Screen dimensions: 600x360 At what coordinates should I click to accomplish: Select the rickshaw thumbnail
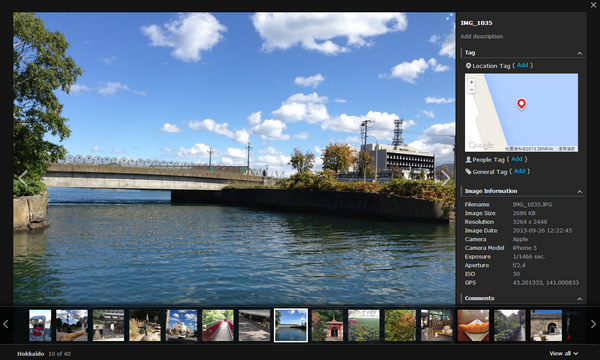point(40,326)
